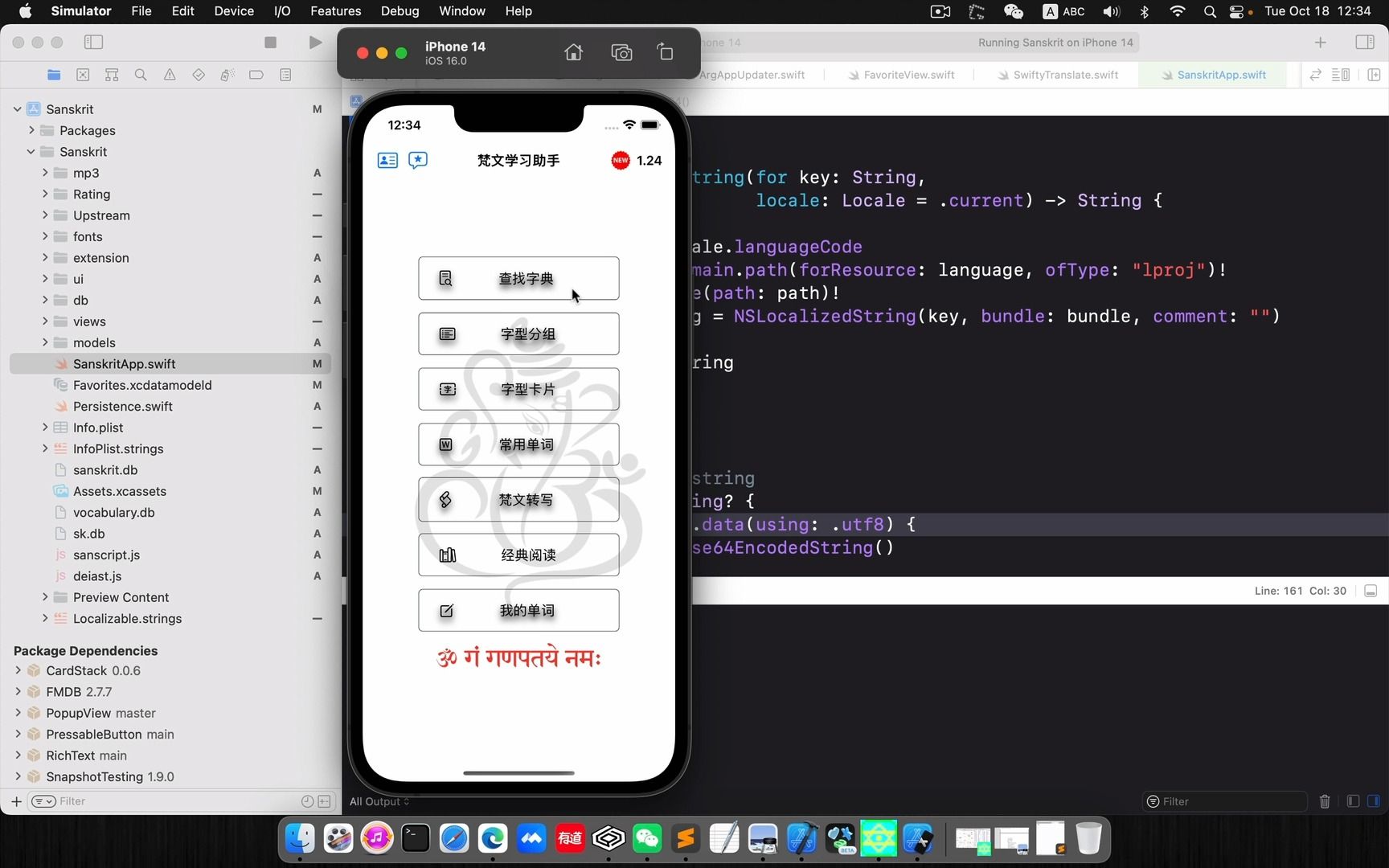The height and width of the screenshot is (868, 1389).
Task: Tap the 字型分组 button
Action: 518,334
